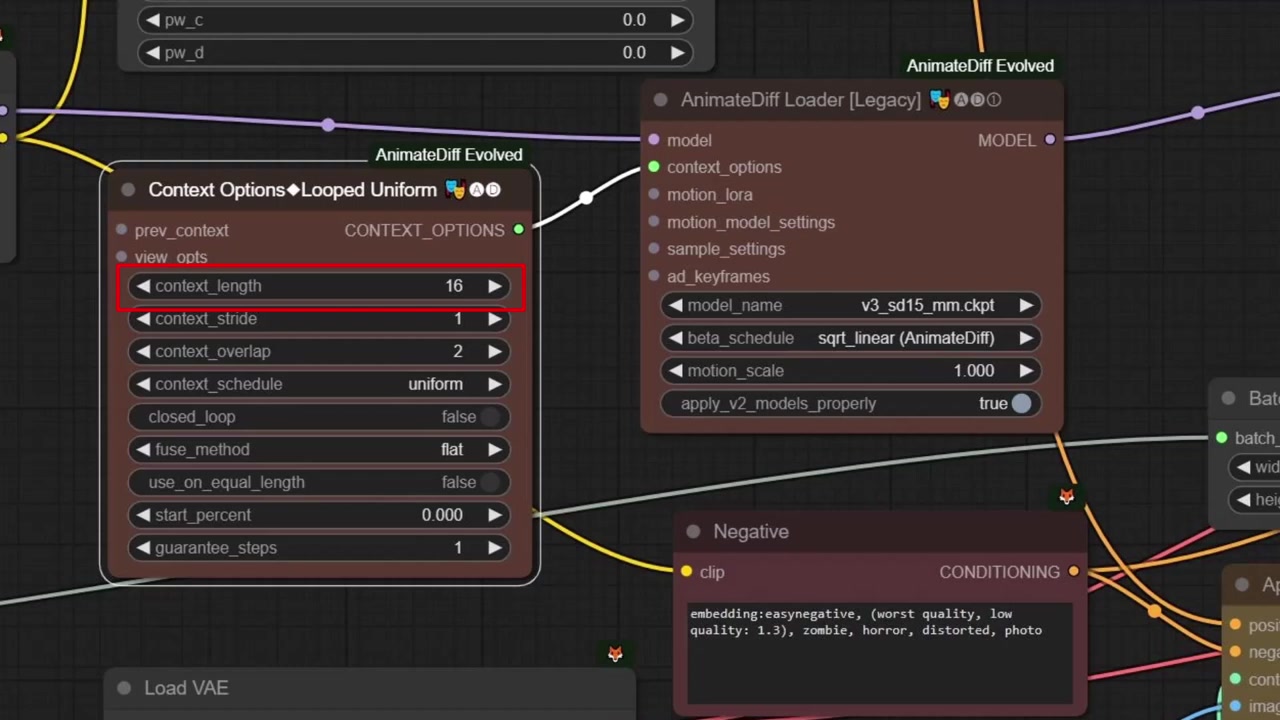The height and width of the screenshot is (720, 1280).
Task: Open the model_name v3_sd15_mm.ckpt combo
Action: (x=851, y=305)
